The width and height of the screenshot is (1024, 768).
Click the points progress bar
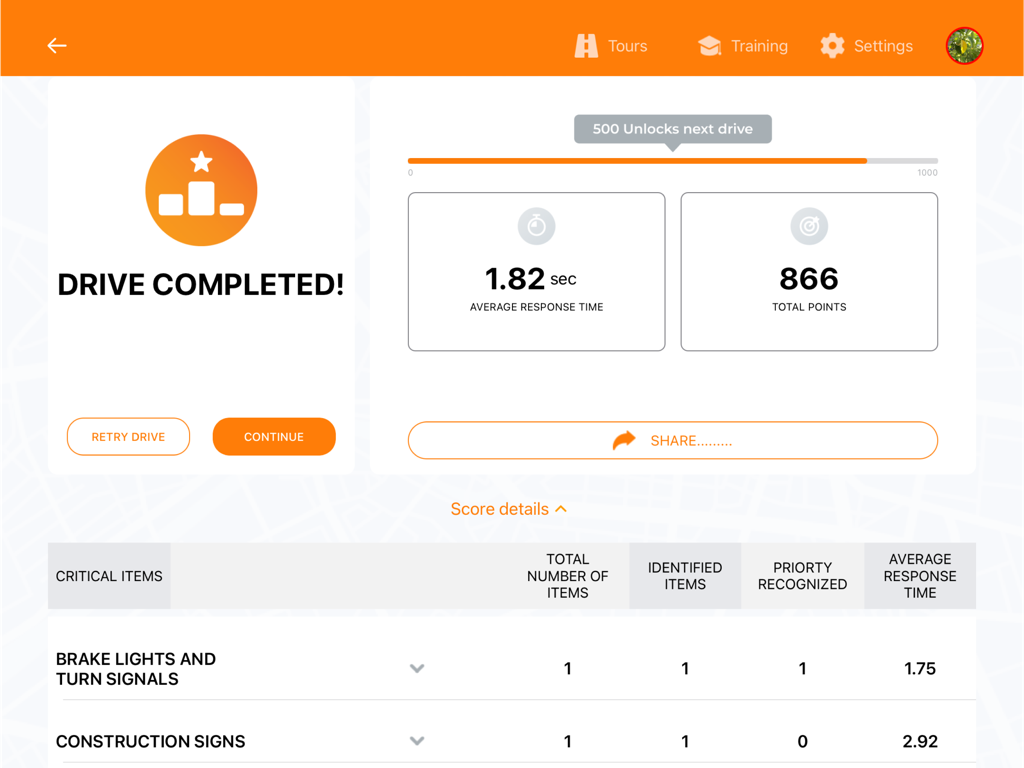(x=672, y=161)
